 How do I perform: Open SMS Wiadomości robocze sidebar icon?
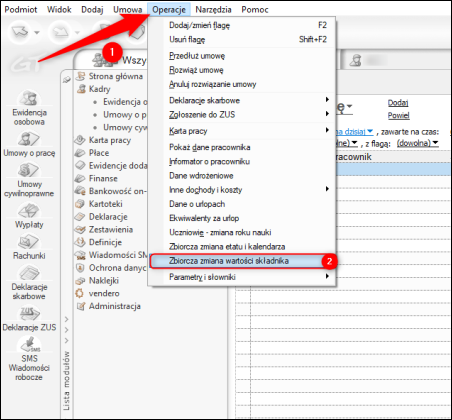29,359
